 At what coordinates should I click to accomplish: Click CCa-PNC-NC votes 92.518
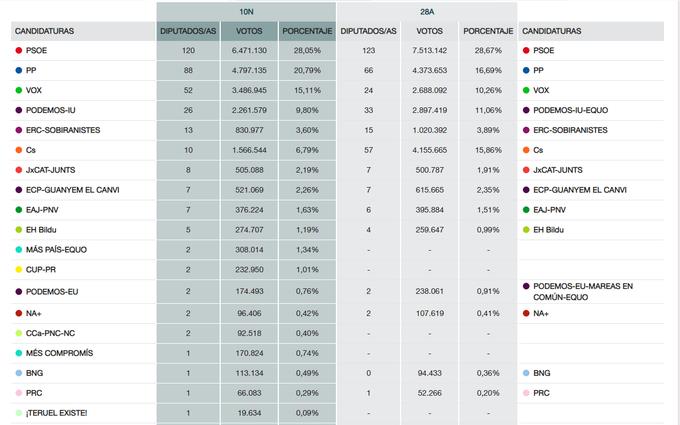tap(249, 333)
